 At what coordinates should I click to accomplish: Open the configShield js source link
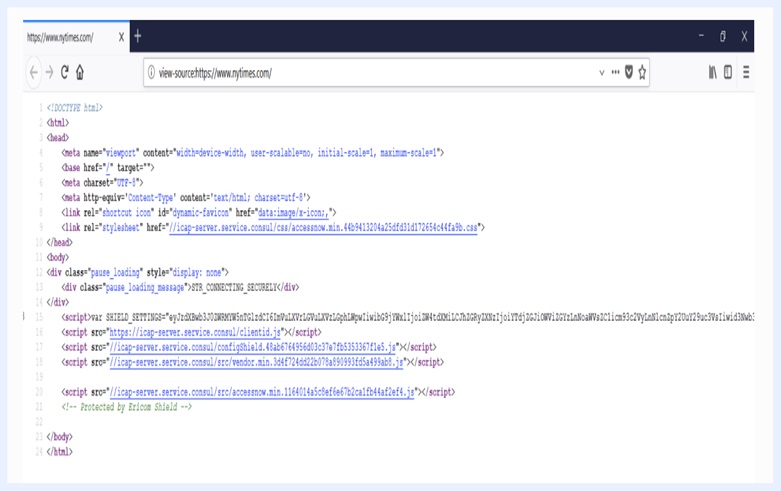click(x=253, y=347)
